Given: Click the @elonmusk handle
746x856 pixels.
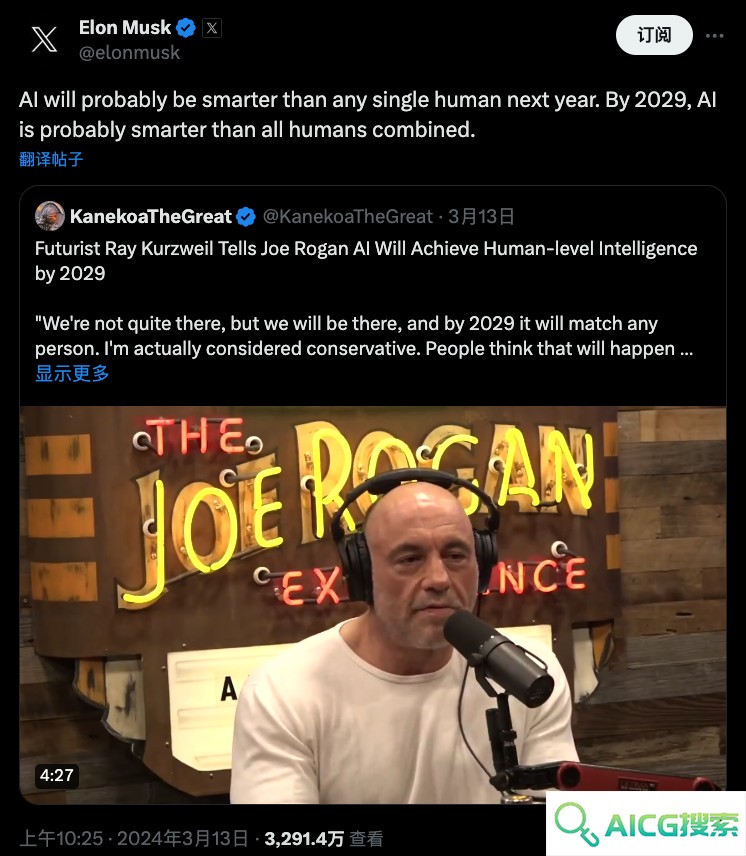Looking at the screenshot, I should [x=129, y=53].
